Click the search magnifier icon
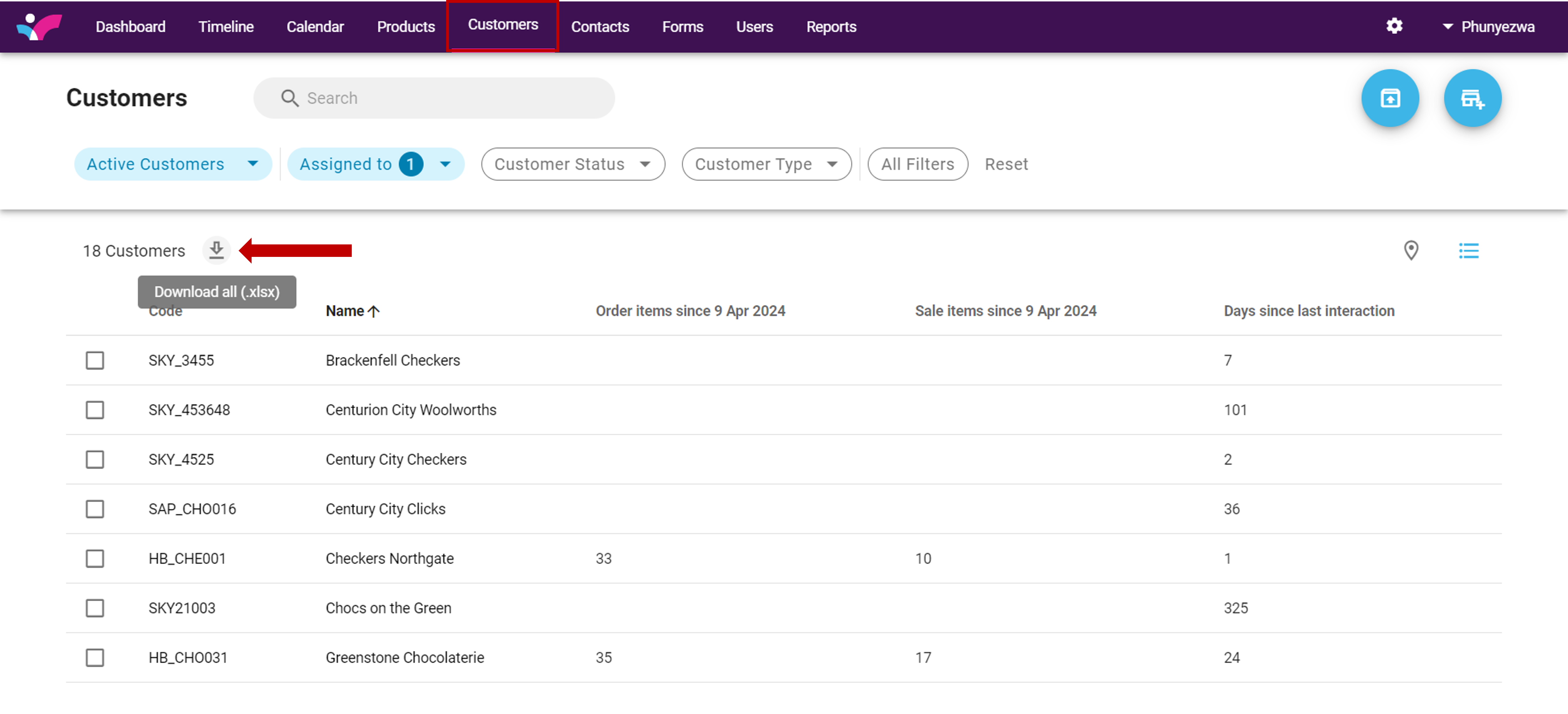Screen dimensions: 1568x714 tap(290, 98)
